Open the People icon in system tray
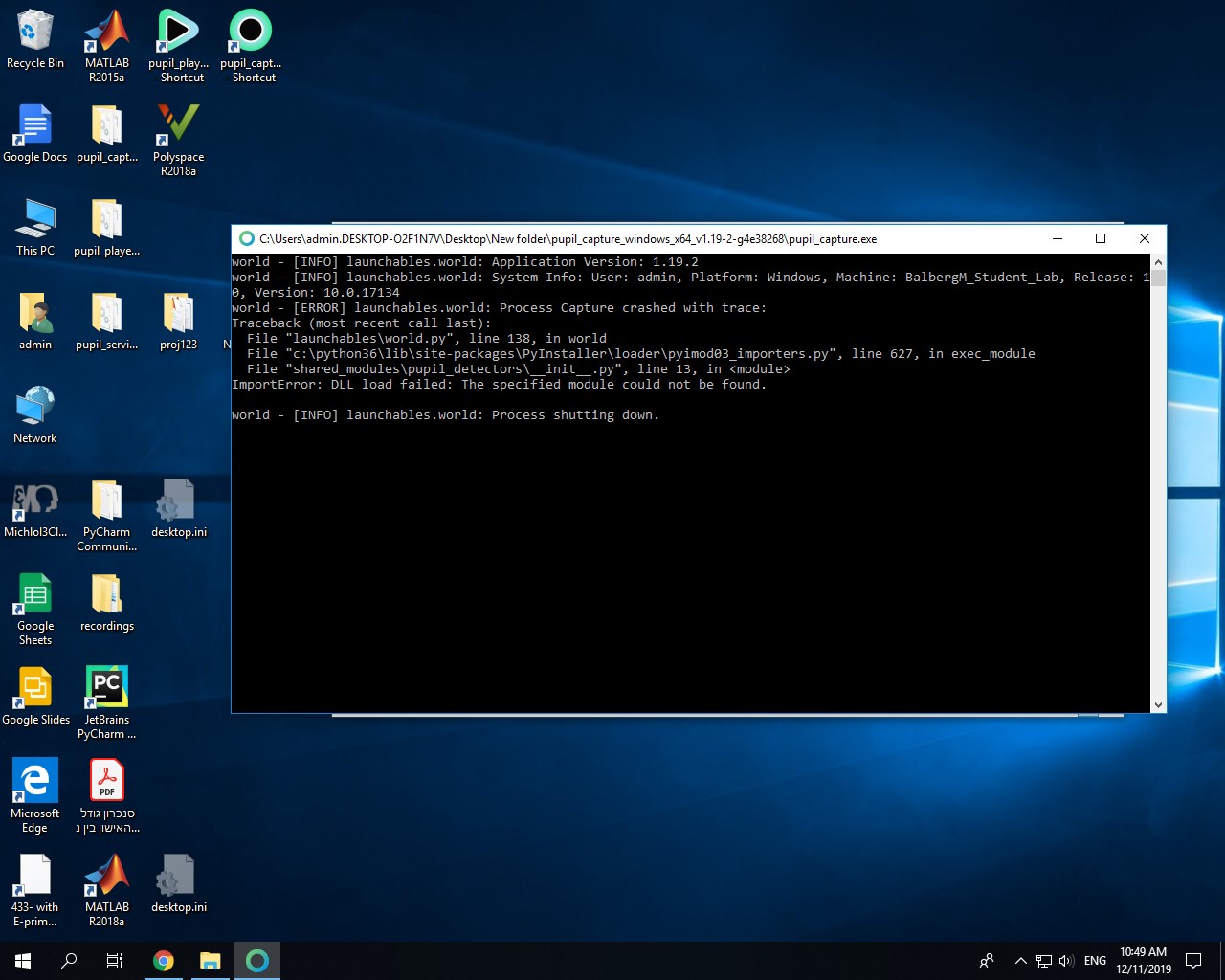The height and width of the screenshot is (980, 1225). point(987,961)
